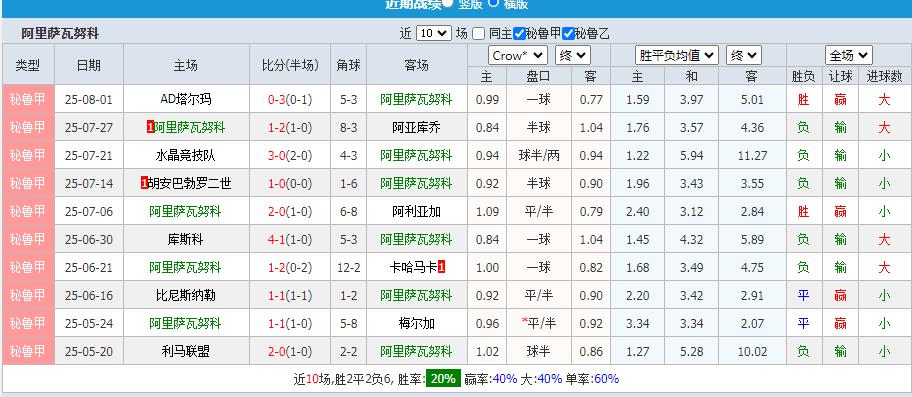
Task: Click home team 阿里萨瓦努科 on 25-05-24
Action: coord(186,323)
